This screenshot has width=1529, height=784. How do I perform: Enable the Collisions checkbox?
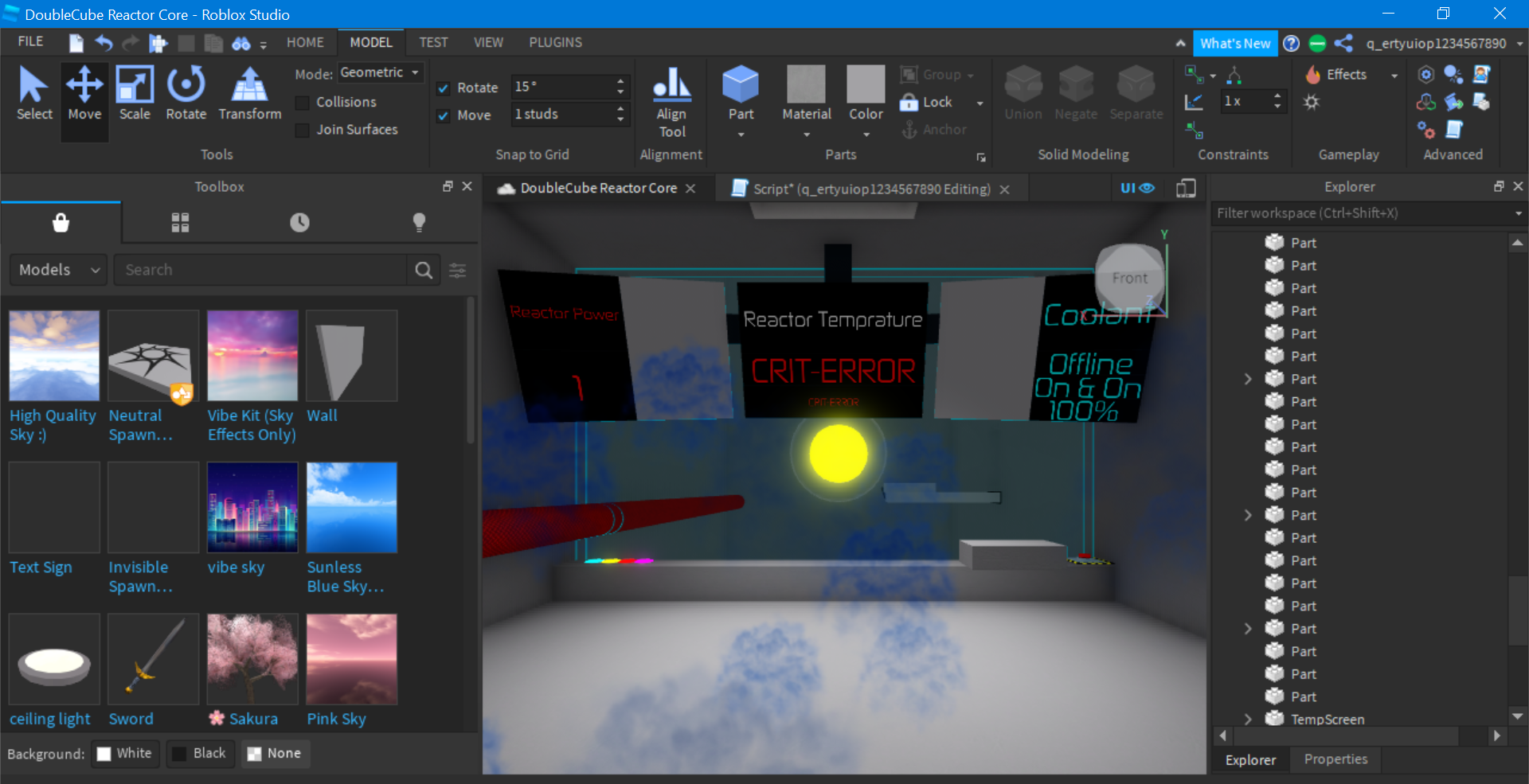tap(302, 102)
